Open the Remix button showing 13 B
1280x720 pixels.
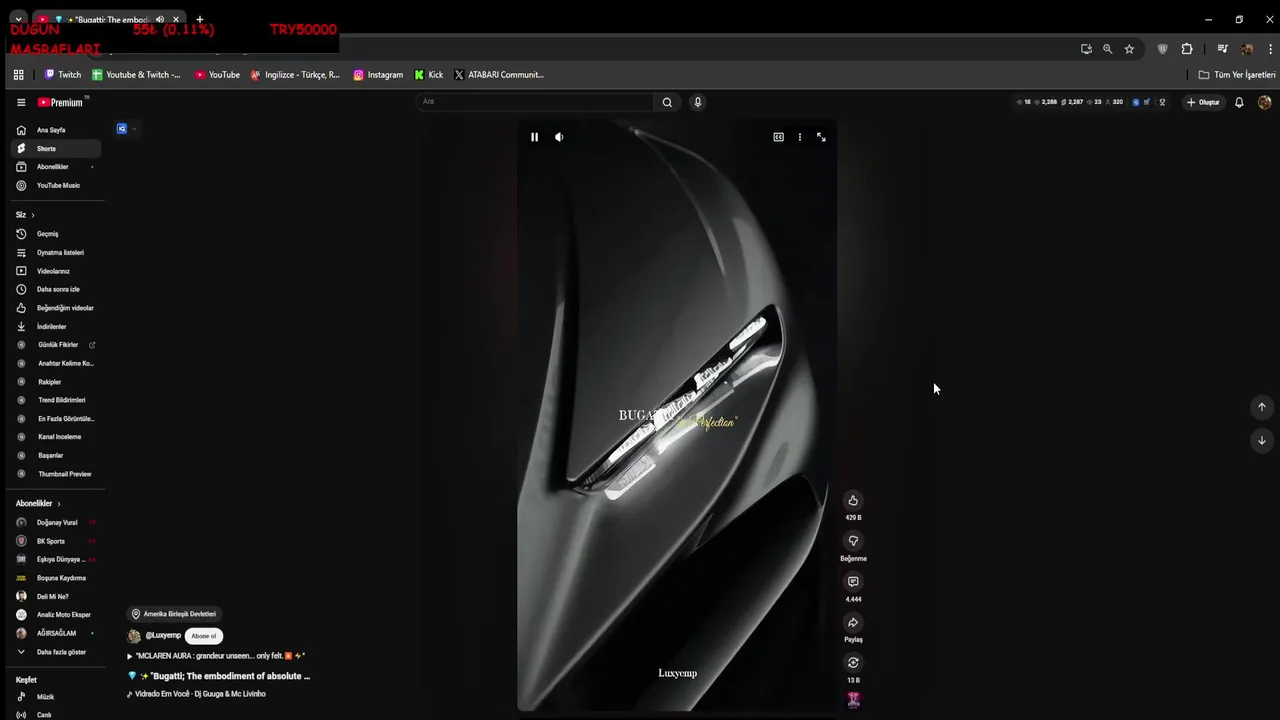point(853,663)
